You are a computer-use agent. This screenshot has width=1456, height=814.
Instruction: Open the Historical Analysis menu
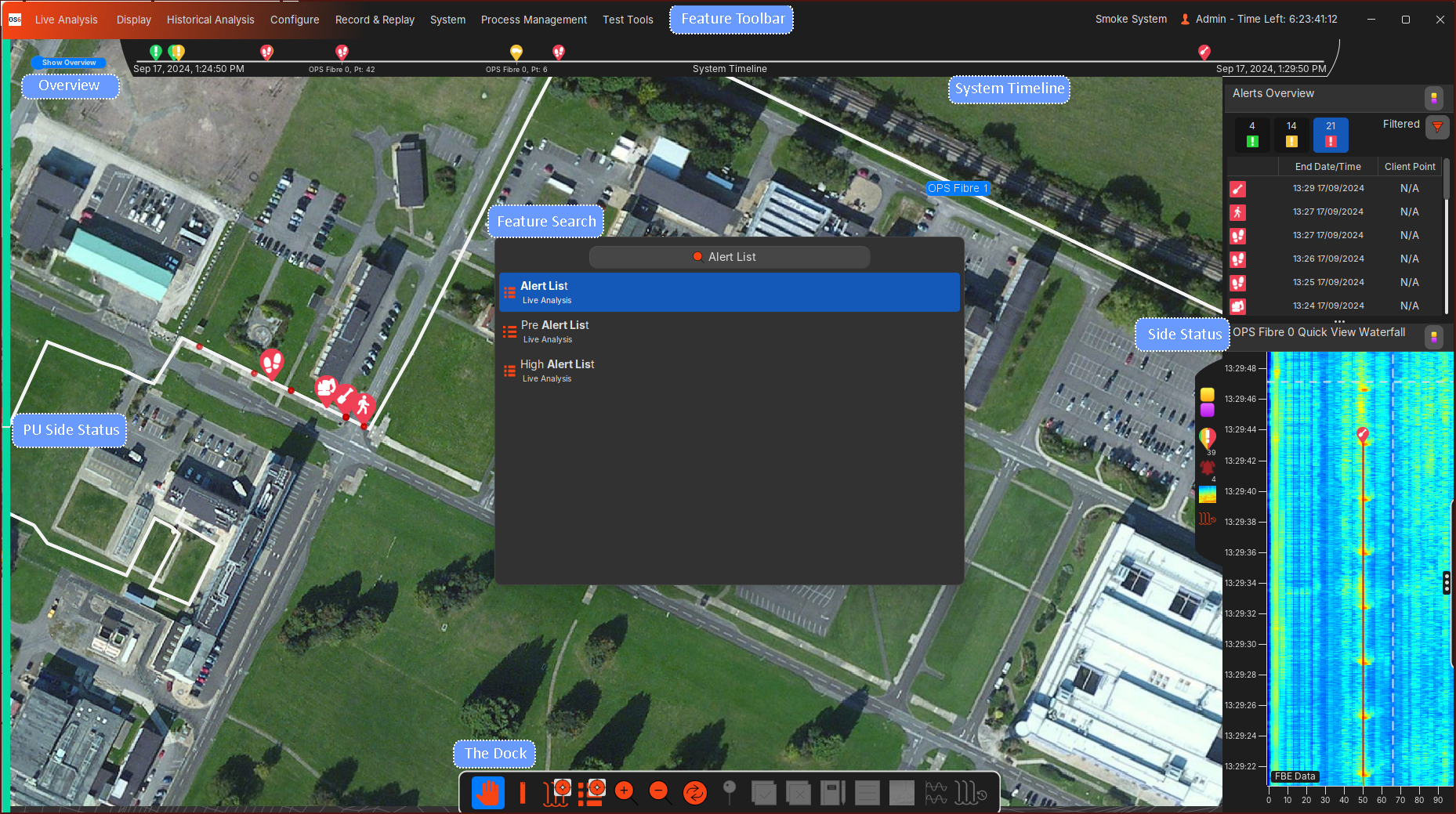(x=210, y=20)
